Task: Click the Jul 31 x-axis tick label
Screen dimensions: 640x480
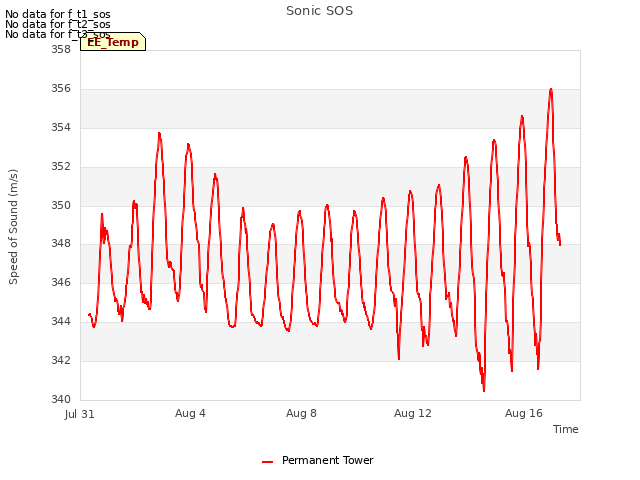Action: point(80,414)
